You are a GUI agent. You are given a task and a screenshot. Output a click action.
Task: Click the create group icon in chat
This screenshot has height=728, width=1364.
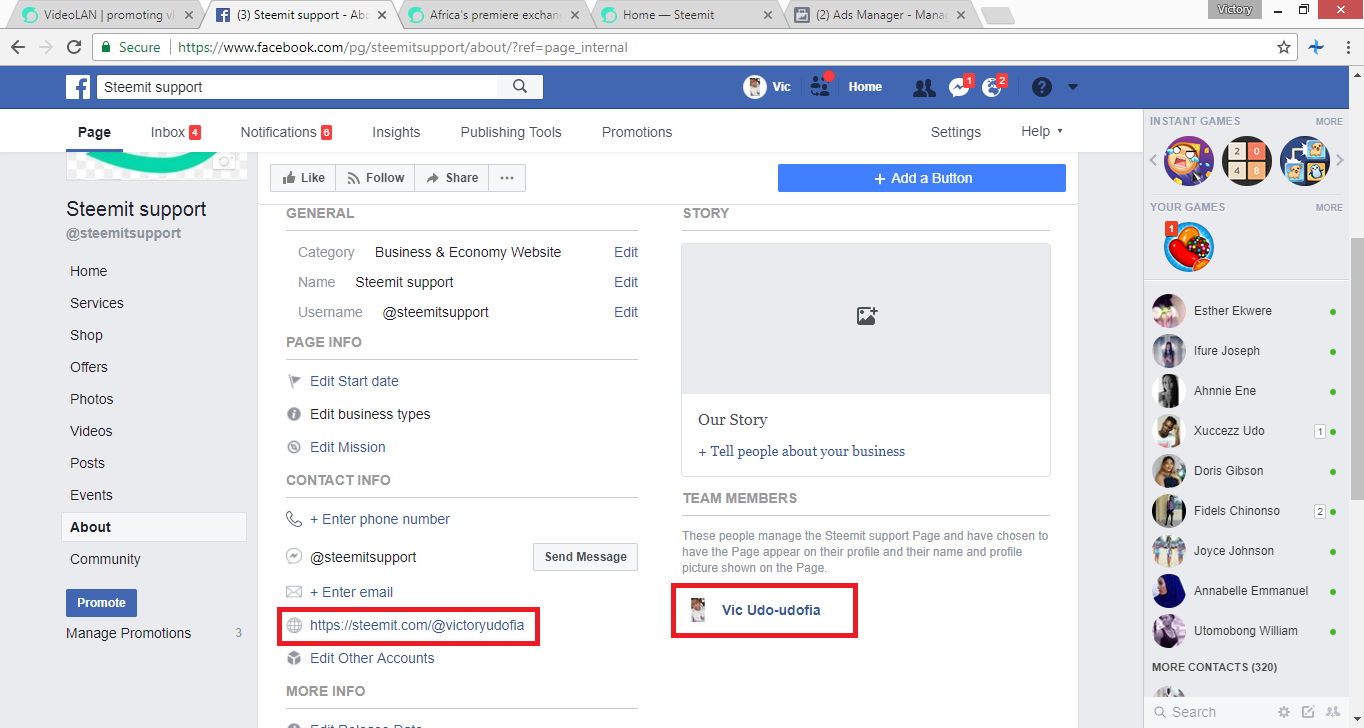(x=1332, y=712)
